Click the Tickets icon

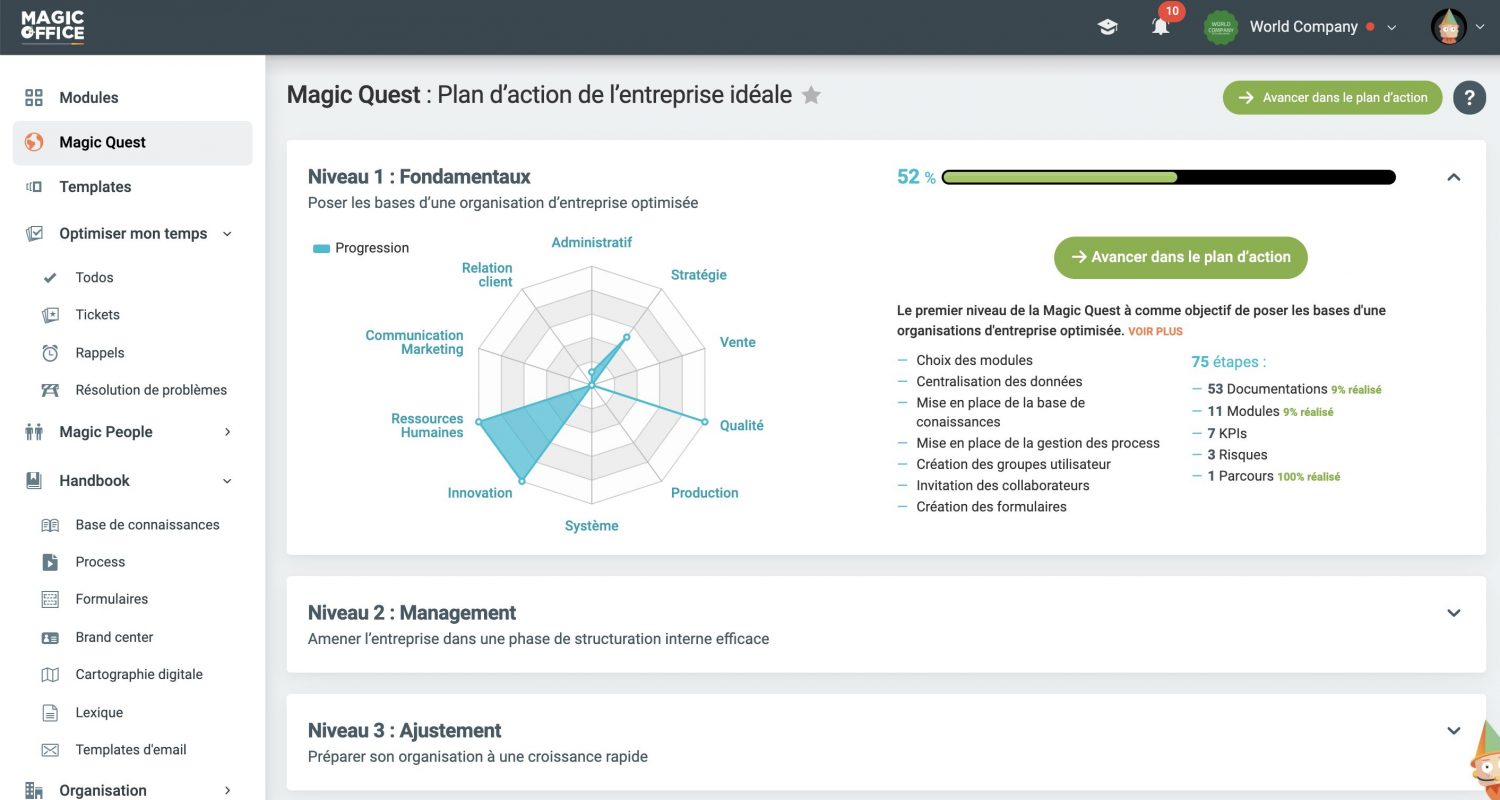point(50,315)
